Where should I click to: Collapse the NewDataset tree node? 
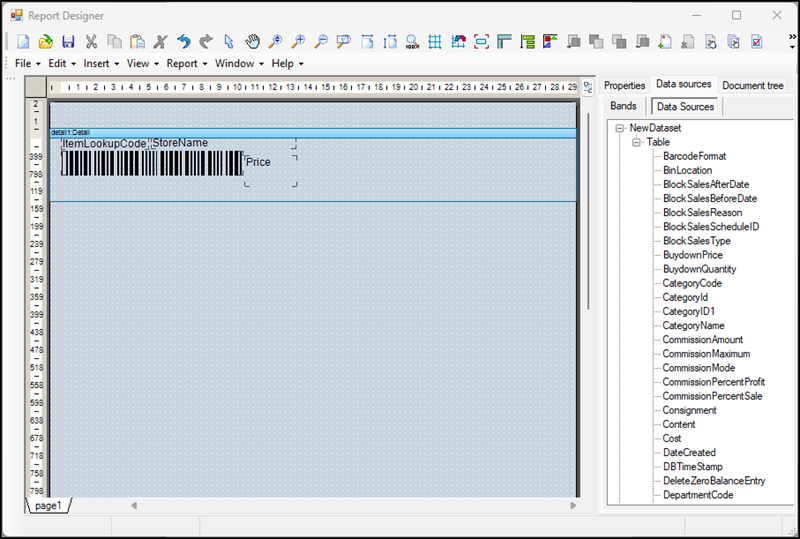click(x=620, y=128)
